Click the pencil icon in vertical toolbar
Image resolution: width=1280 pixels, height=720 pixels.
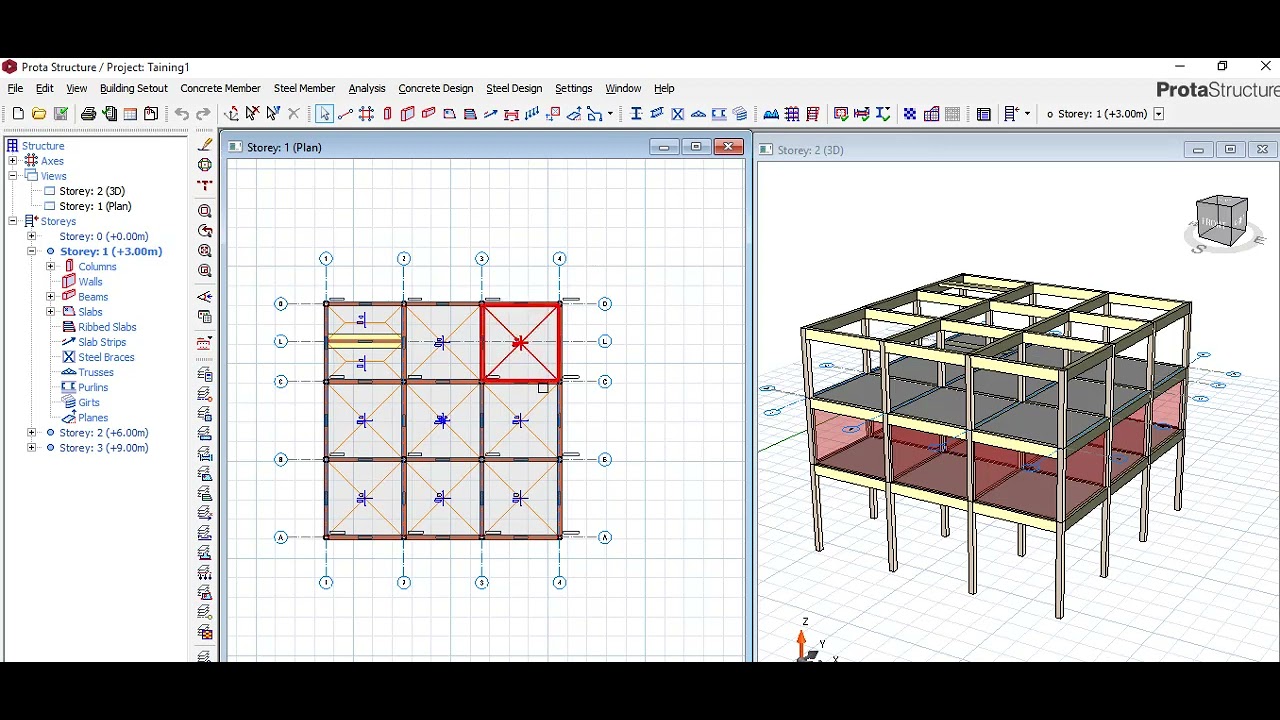coord(205,144)
